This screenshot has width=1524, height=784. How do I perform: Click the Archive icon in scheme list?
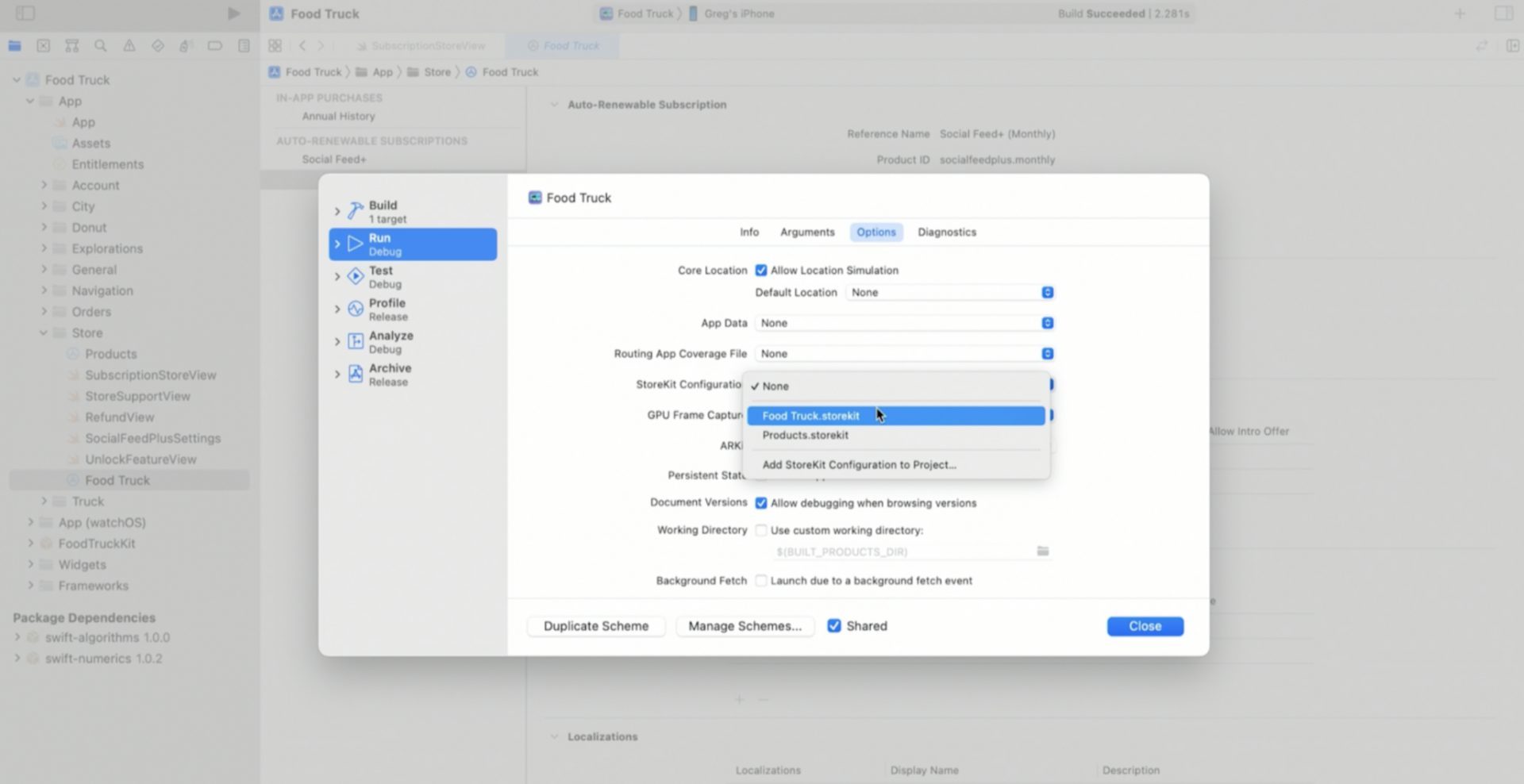point(356,374)
